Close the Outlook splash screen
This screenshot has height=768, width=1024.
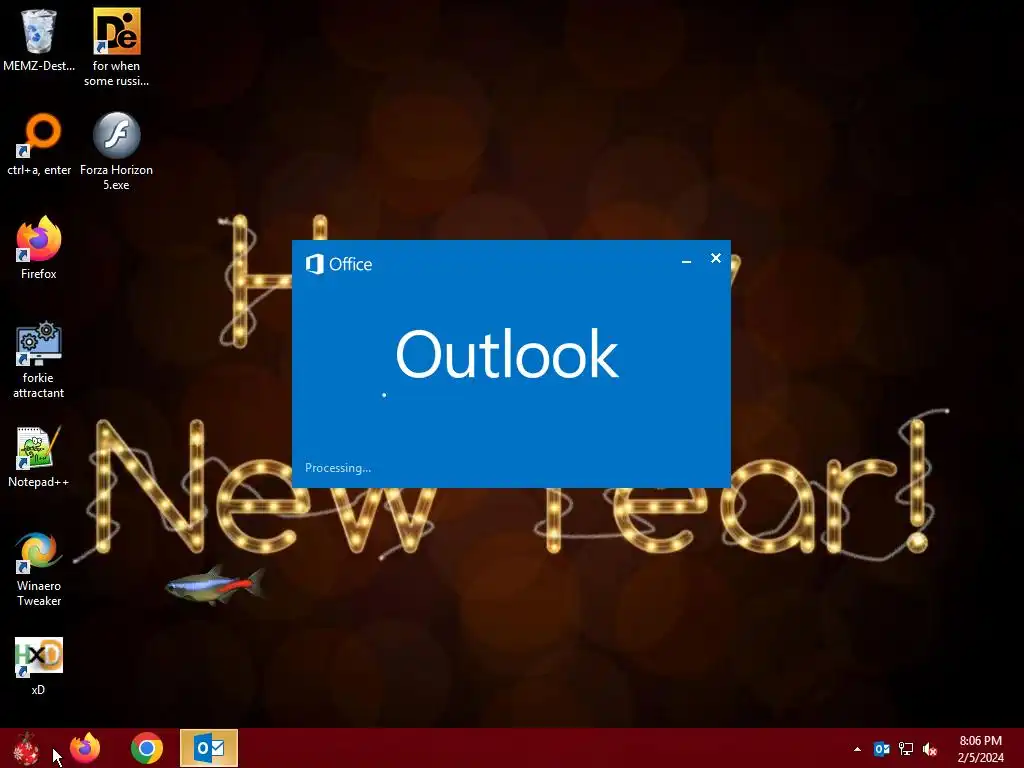716,259
